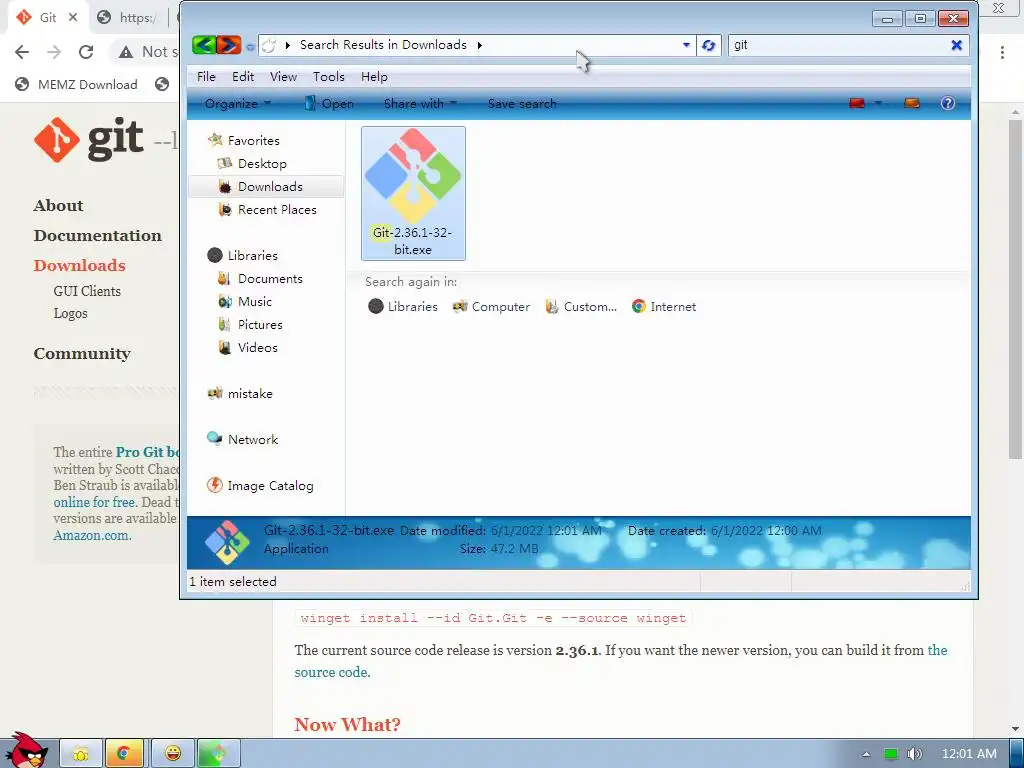Click the 1 item selected status text
The height and width of the screenshot is (768, 1024).
(x=233, y=581)
